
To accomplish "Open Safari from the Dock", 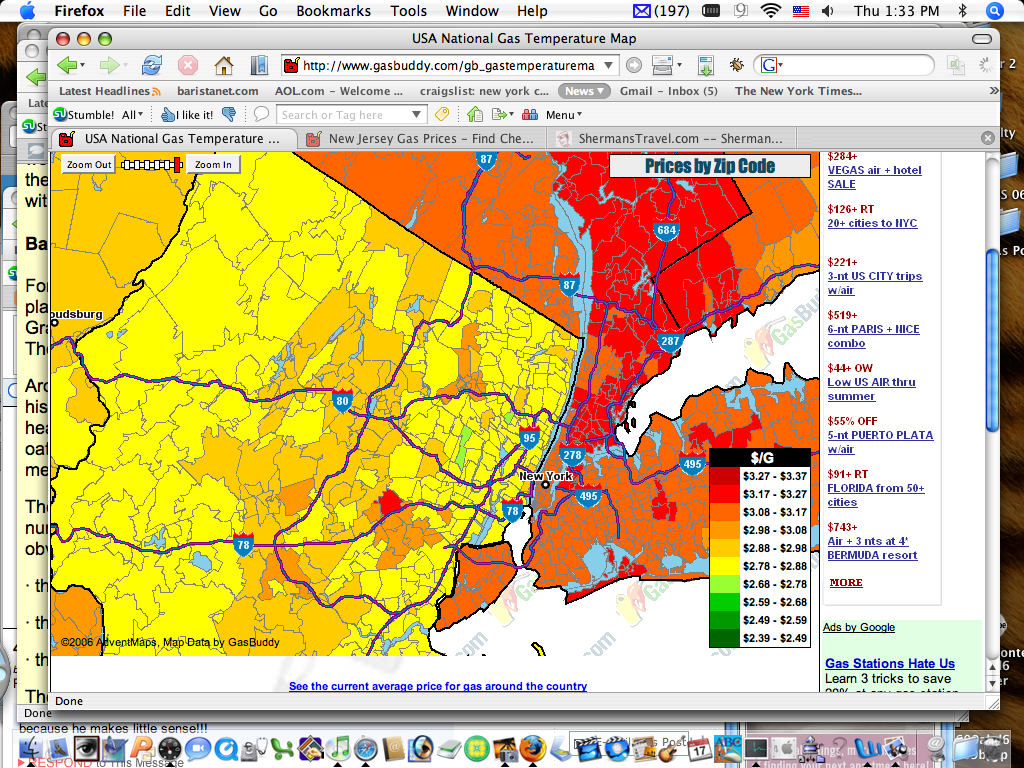I will (x=366, y=748).
